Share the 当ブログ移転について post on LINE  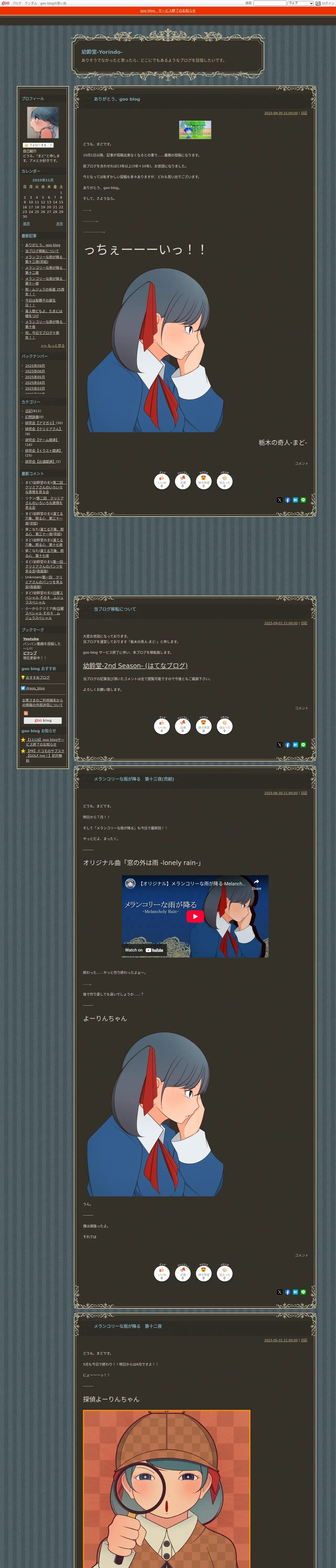(x=303, y=745)
